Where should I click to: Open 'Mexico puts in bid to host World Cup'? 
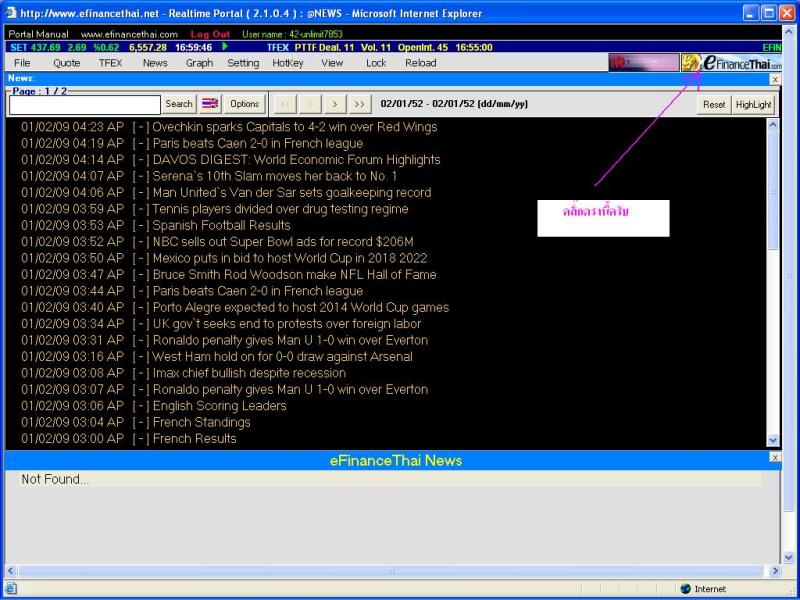pos(290,258)
